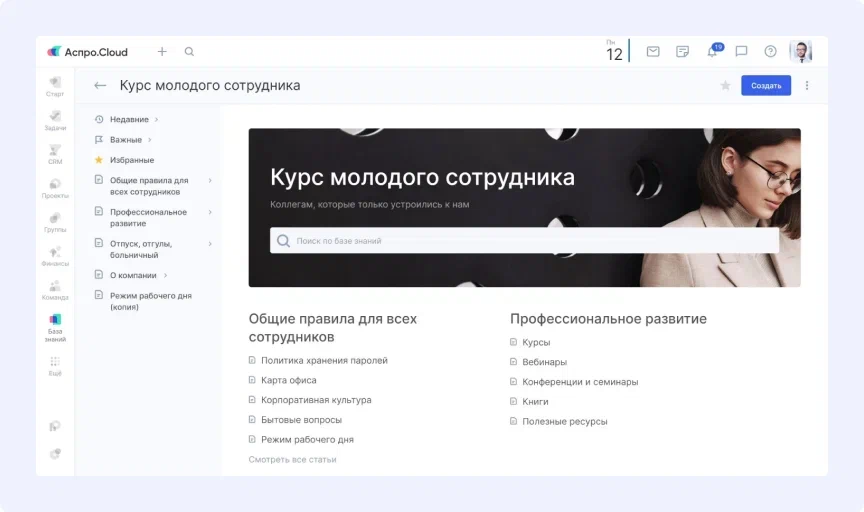Expand the О компании chevron
The width and height of the screenshot is (864, 512).
tap(165, 276)
